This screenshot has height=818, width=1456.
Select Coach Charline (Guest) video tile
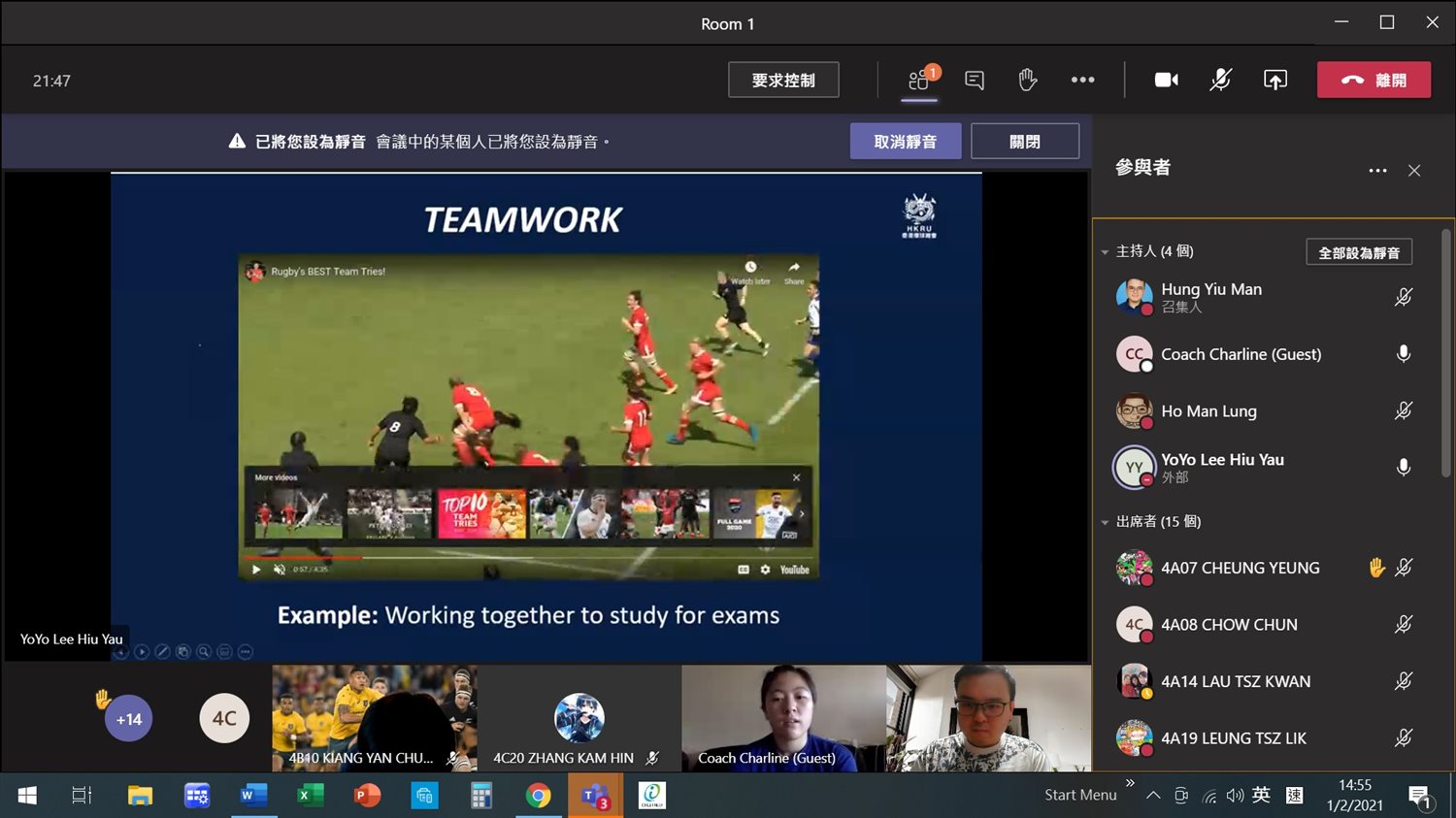click(x=783, y=718)
